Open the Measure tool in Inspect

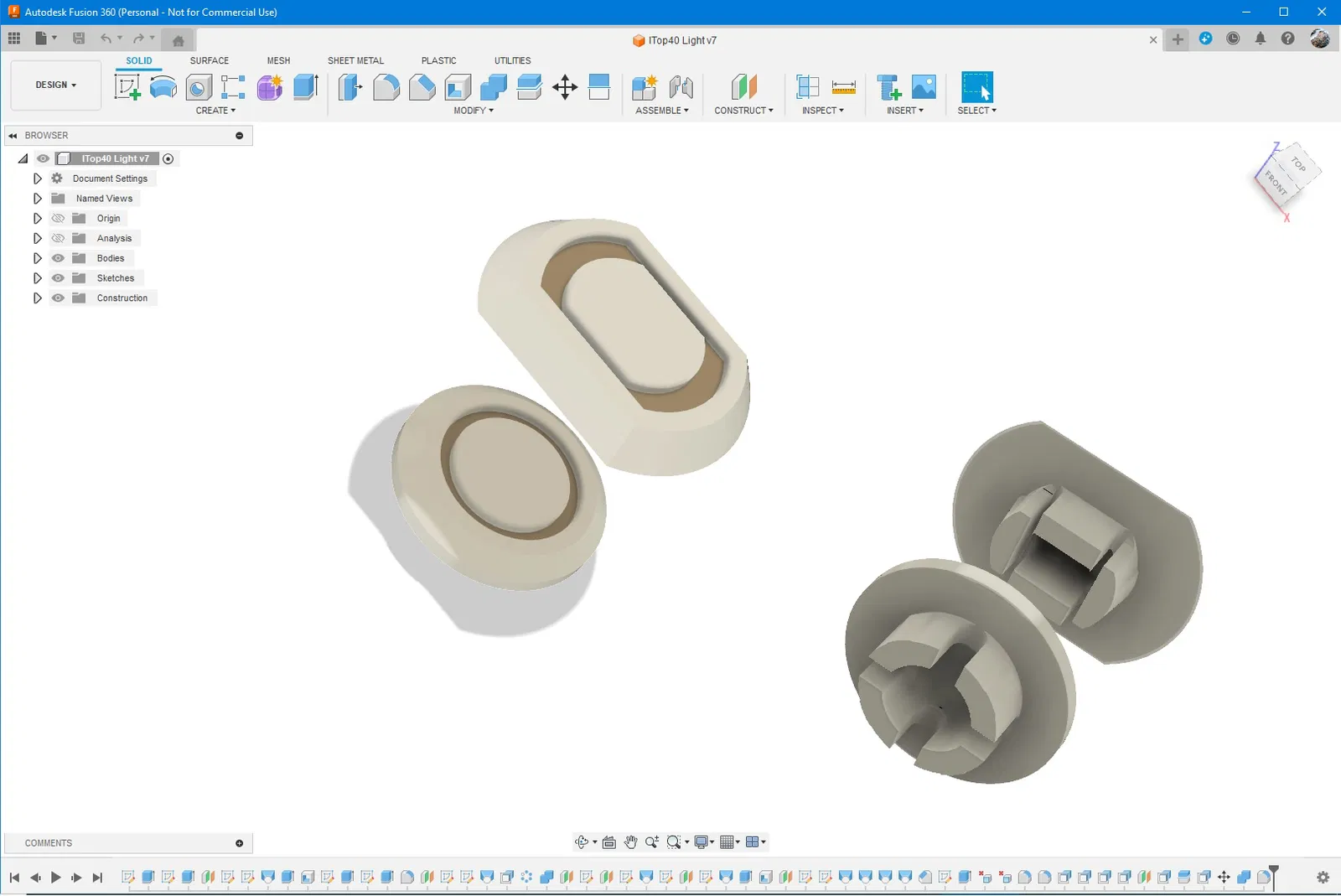[843, 87]
